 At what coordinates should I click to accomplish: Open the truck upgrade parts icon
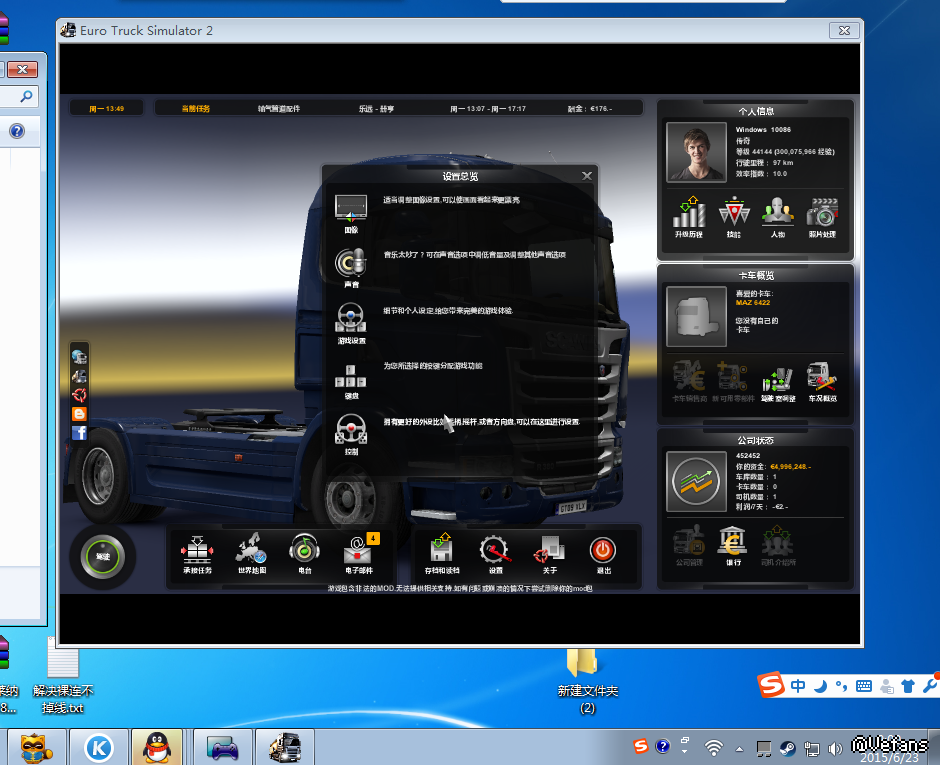[733, 377]
